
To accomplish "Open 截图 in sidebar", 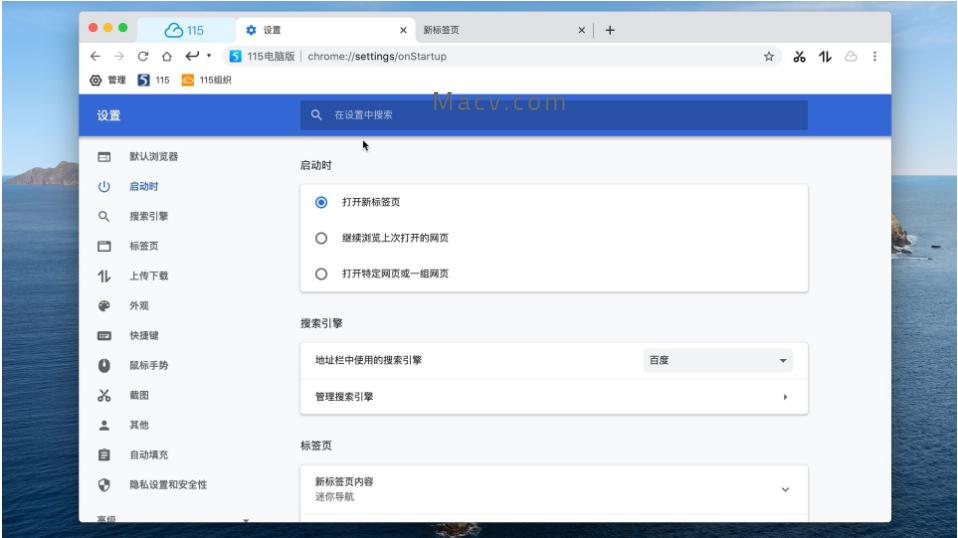I will (139, 395).
